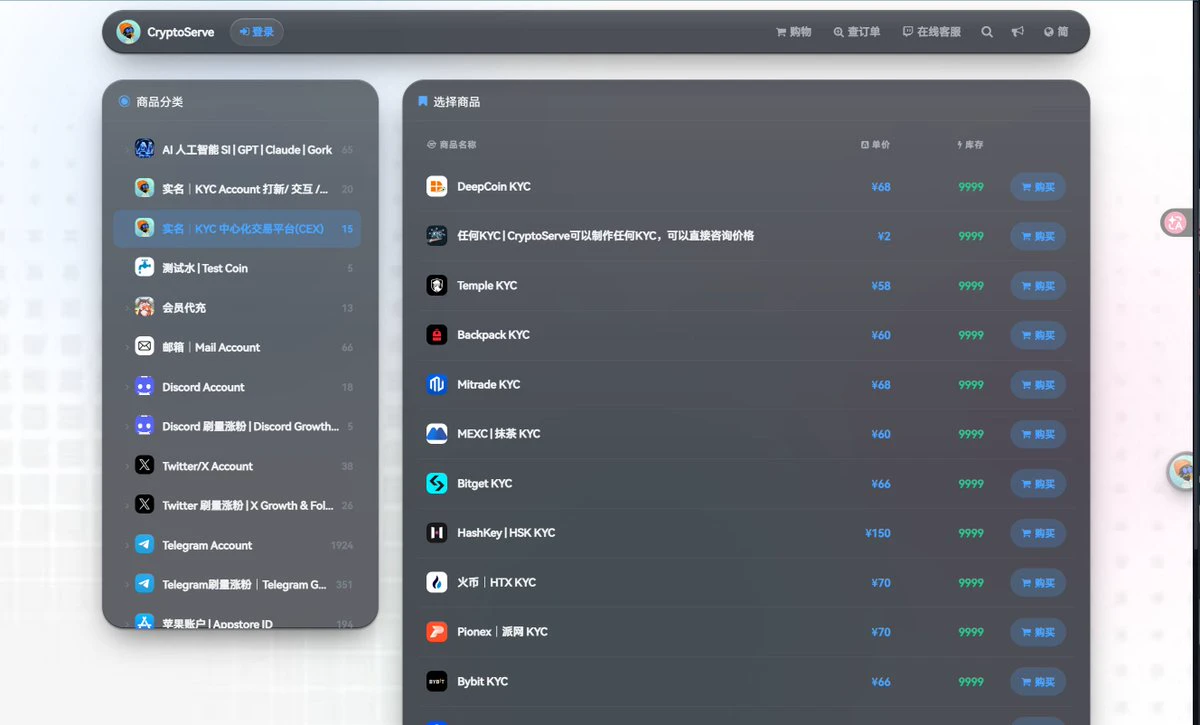
Task: Open the 查订单 order lookup link
Action: 857,32
